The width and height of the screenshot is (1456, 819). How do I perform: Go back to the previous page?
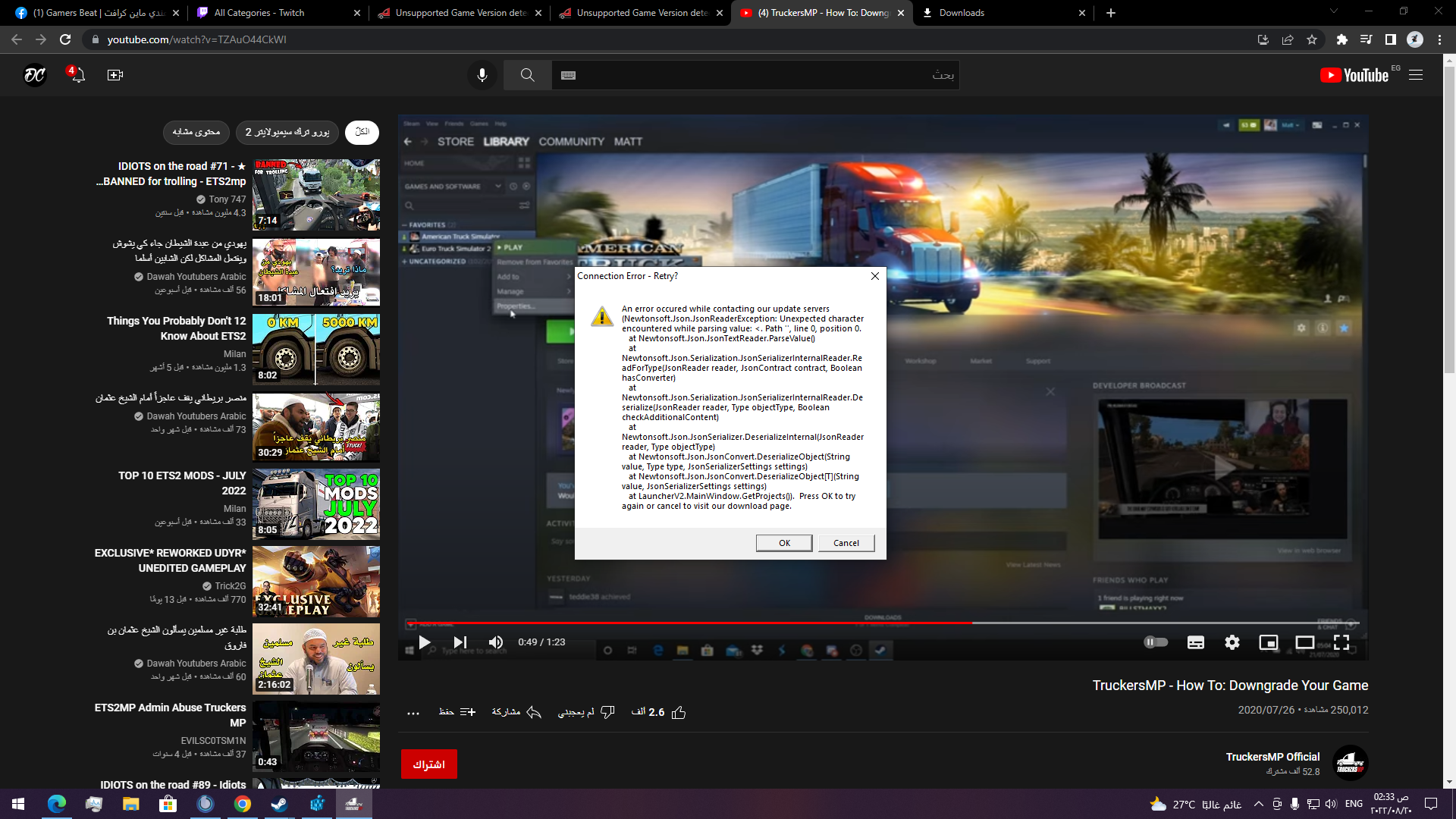coord(17,39)
